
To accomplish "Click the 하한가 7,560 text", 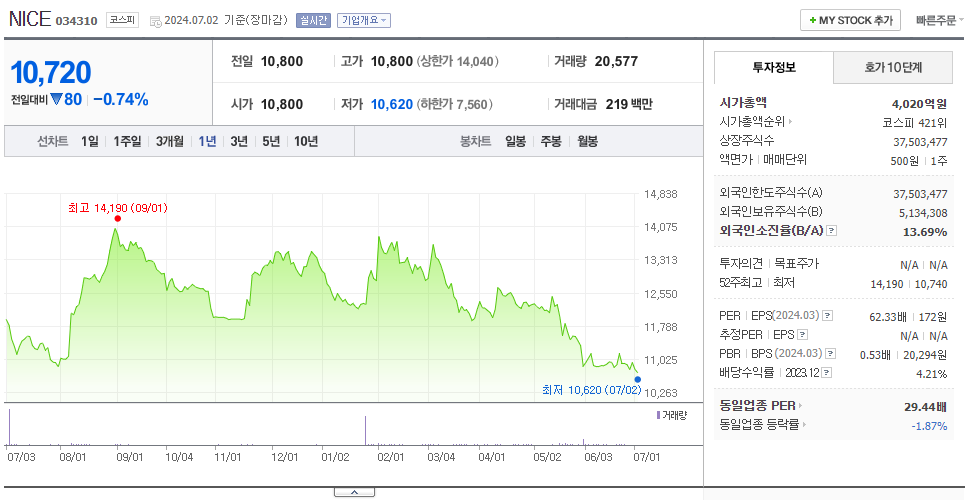I will (x=455, y=105).
